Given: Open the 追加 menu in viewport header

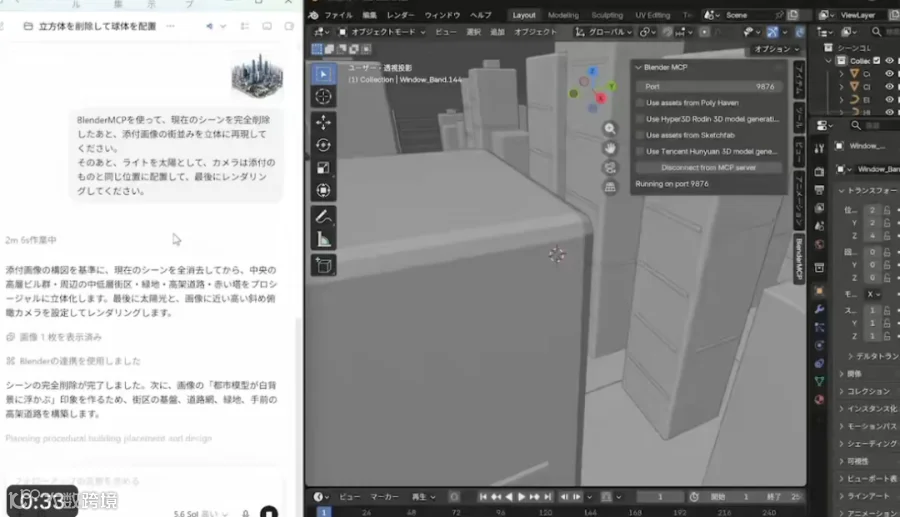Looking at the screenshot, I should 497,32.
